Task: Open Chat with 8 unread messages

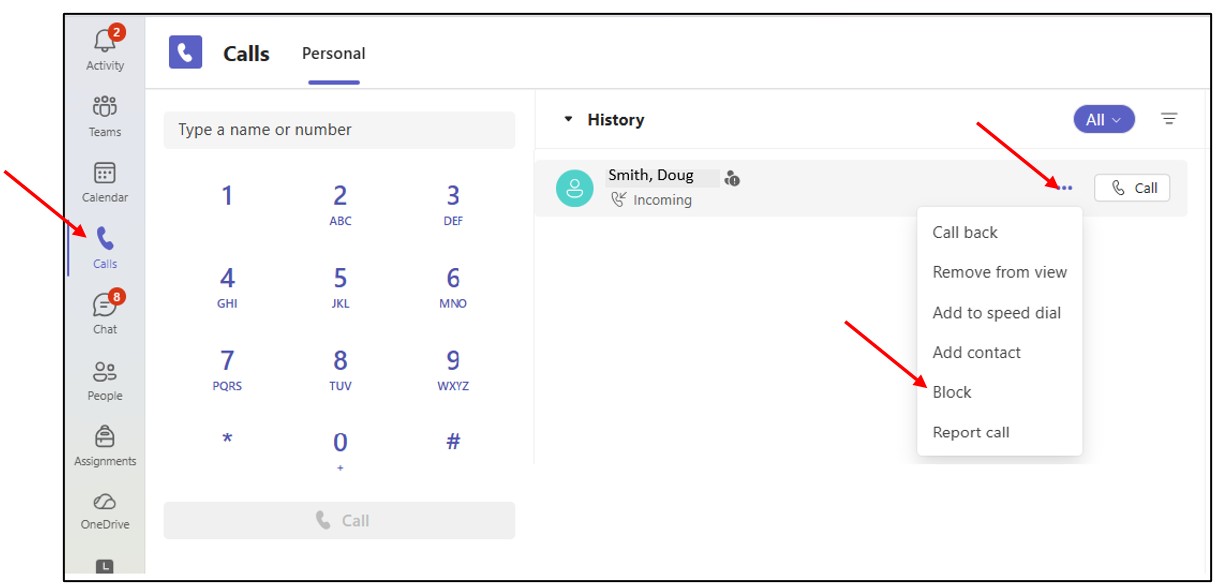Action: tap(105, 313)
